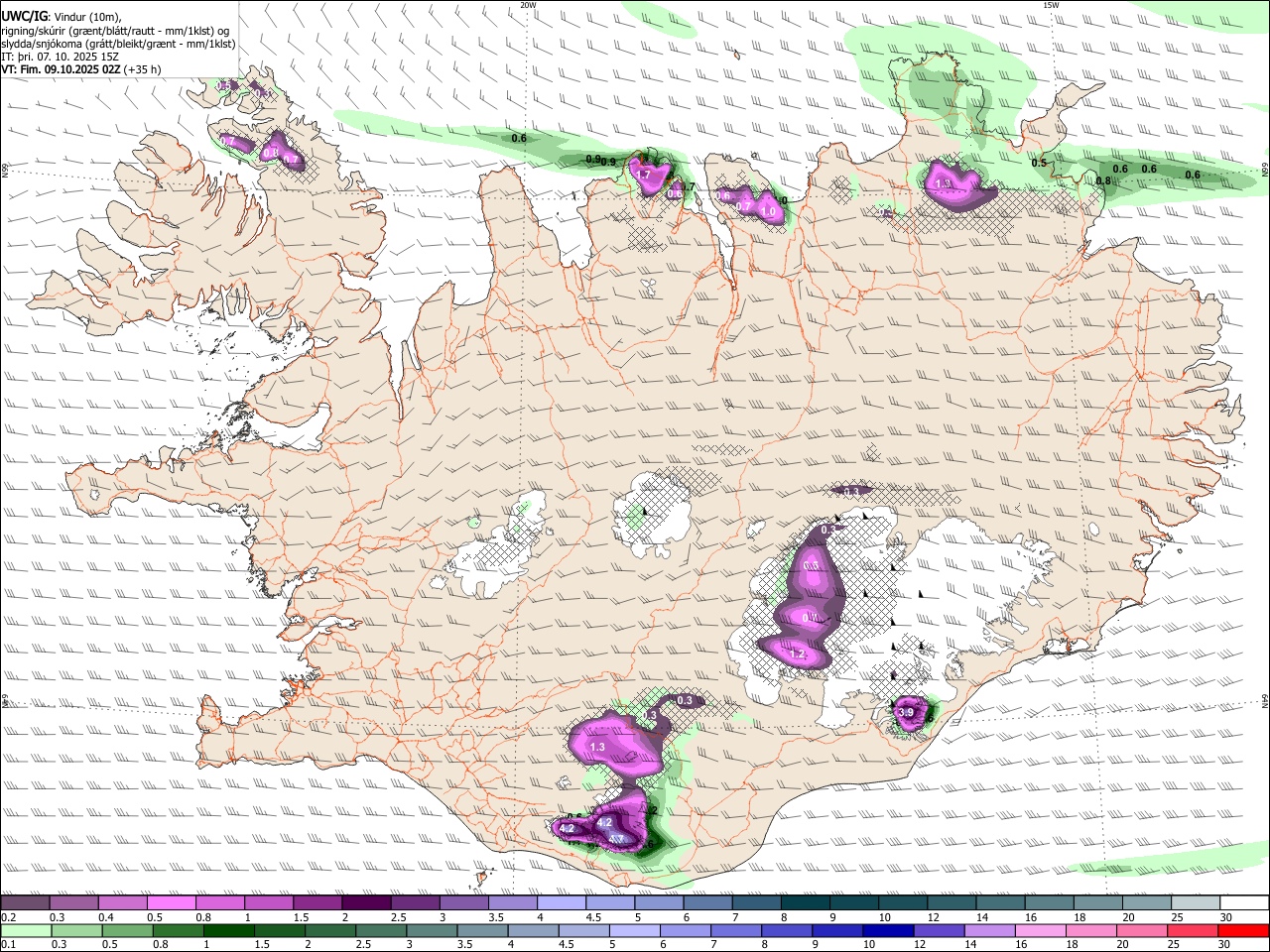The height and width of the screenshot is (952, 1270).
Task: Click the light pink 16–18 rain scale swatch
Action: 1042,930
